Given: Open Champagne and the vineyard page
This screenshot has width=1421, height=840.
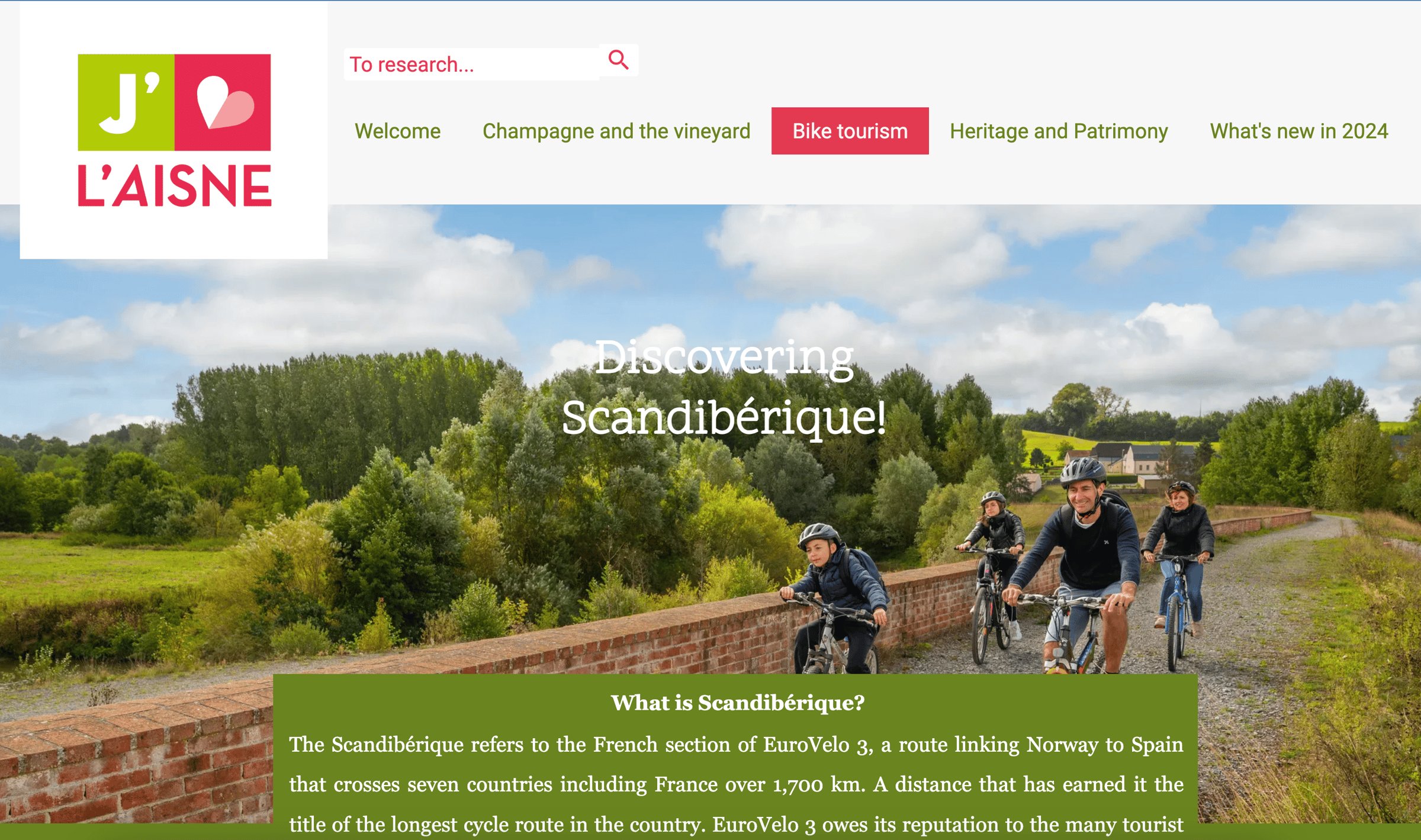Looking at the screenshot, I should tap(616, 131).
